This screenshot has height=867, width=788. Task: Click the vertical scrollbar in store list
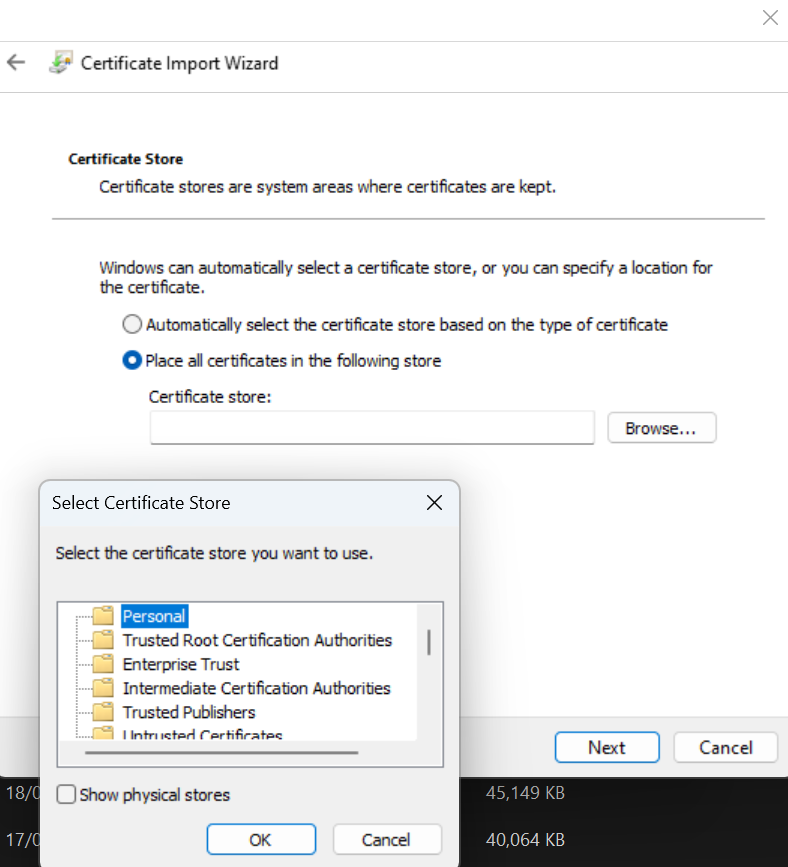click(x=429, y=642)
